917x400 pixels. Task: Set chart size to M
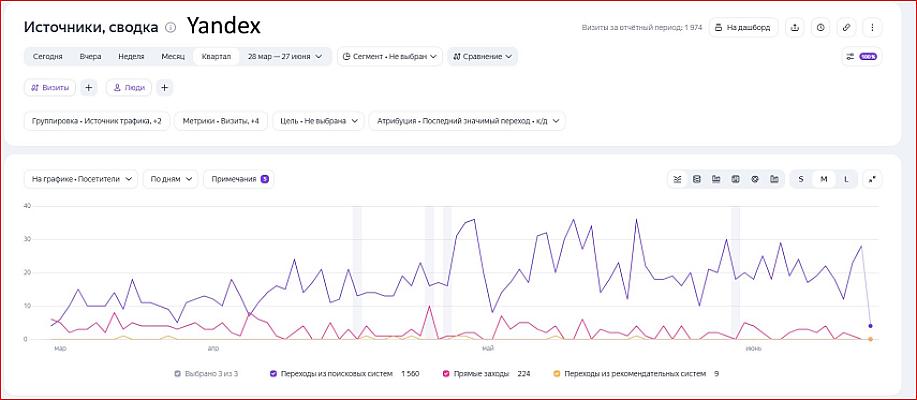point(823,179)
